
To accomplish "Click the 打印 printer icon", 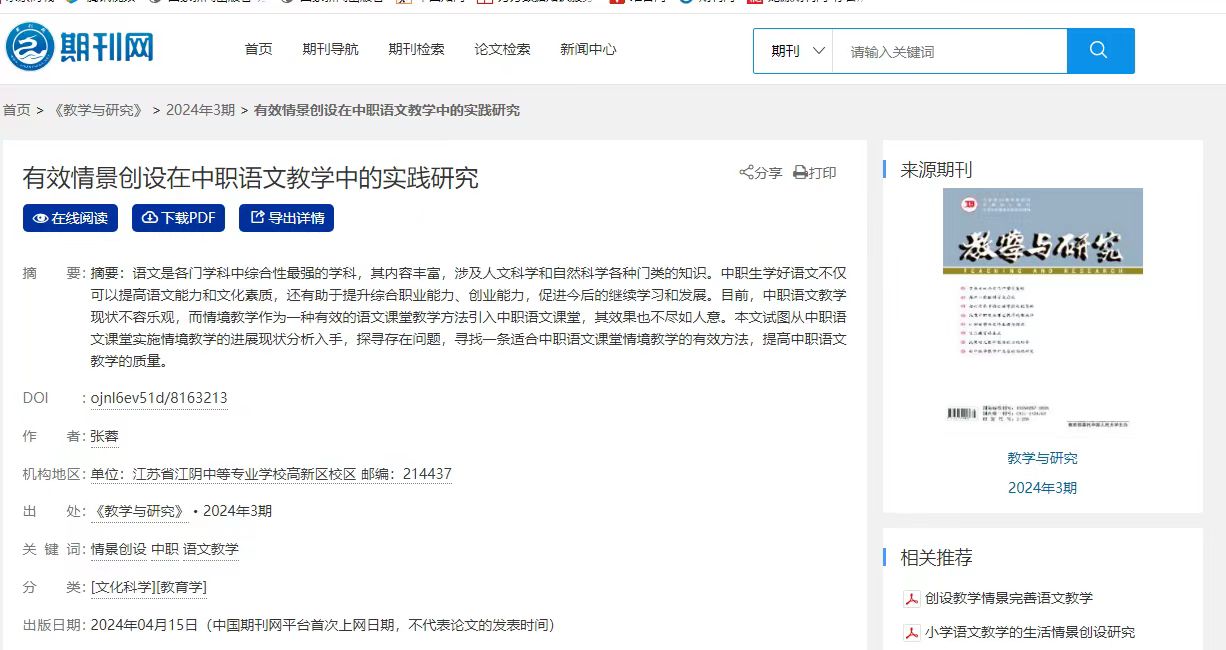I will (x=800, y=173).
